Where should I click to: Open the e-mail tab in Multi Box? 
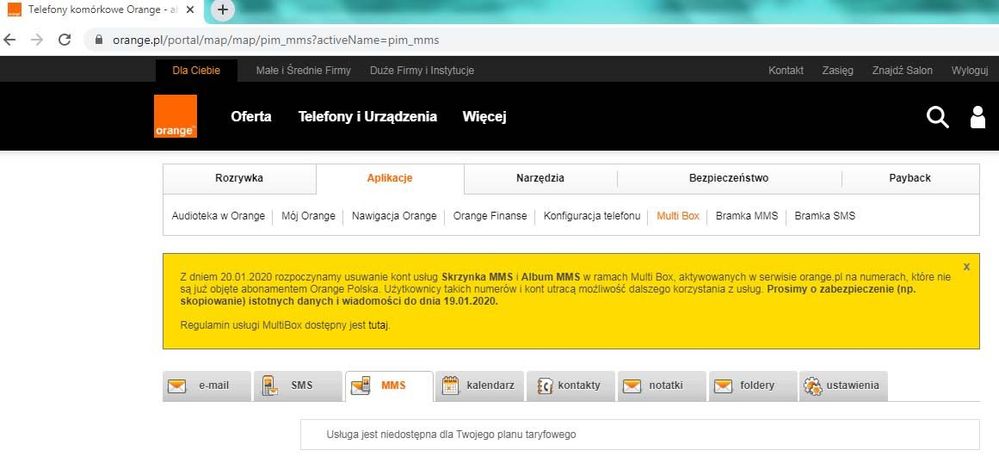[207, 386]
